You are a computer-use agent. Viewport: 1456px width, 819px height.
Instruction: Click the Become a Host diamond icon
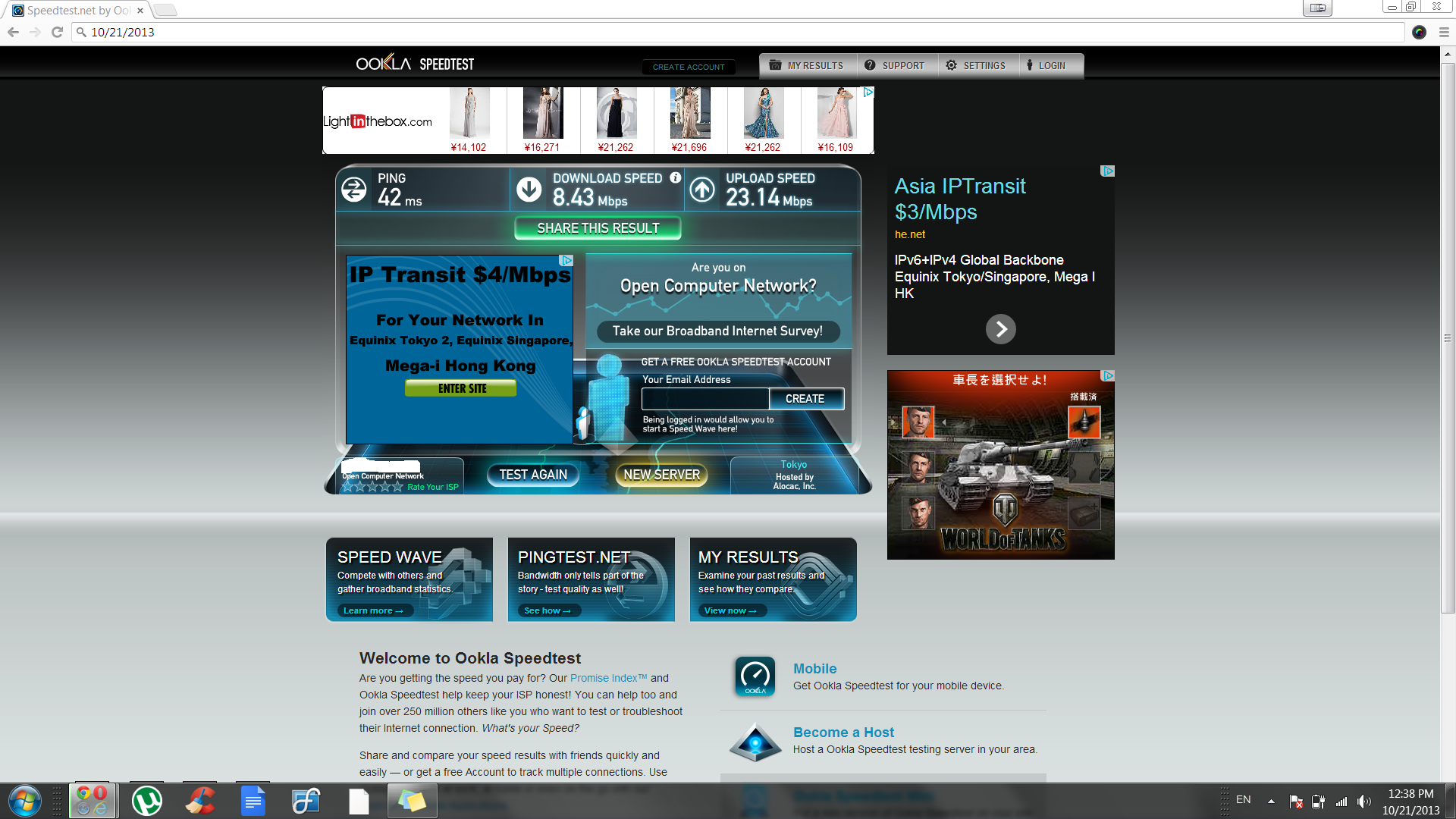coord(755,742)
